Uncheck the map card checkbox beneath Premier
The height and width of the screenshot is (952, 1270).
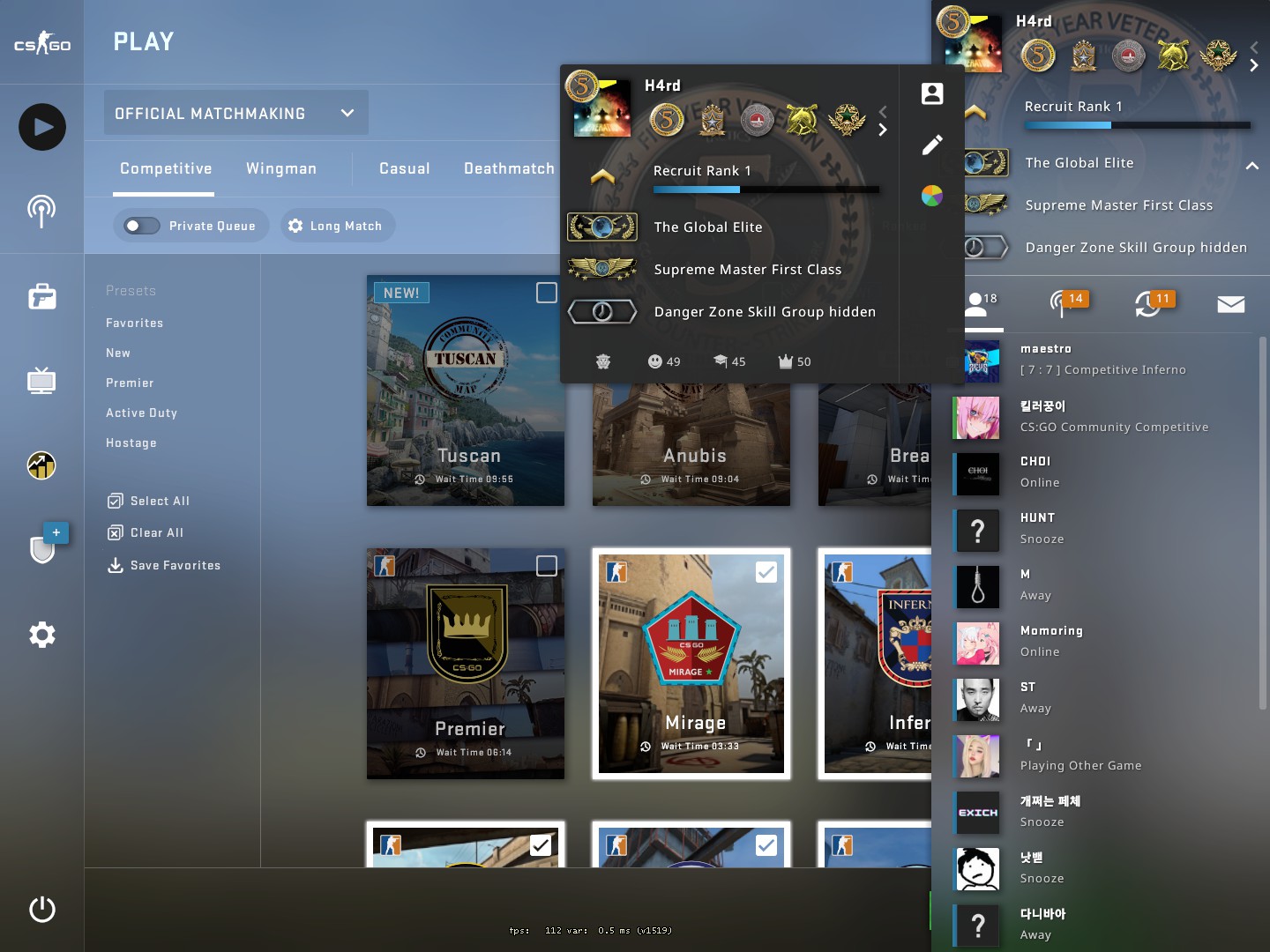click(x=541, y=845)
